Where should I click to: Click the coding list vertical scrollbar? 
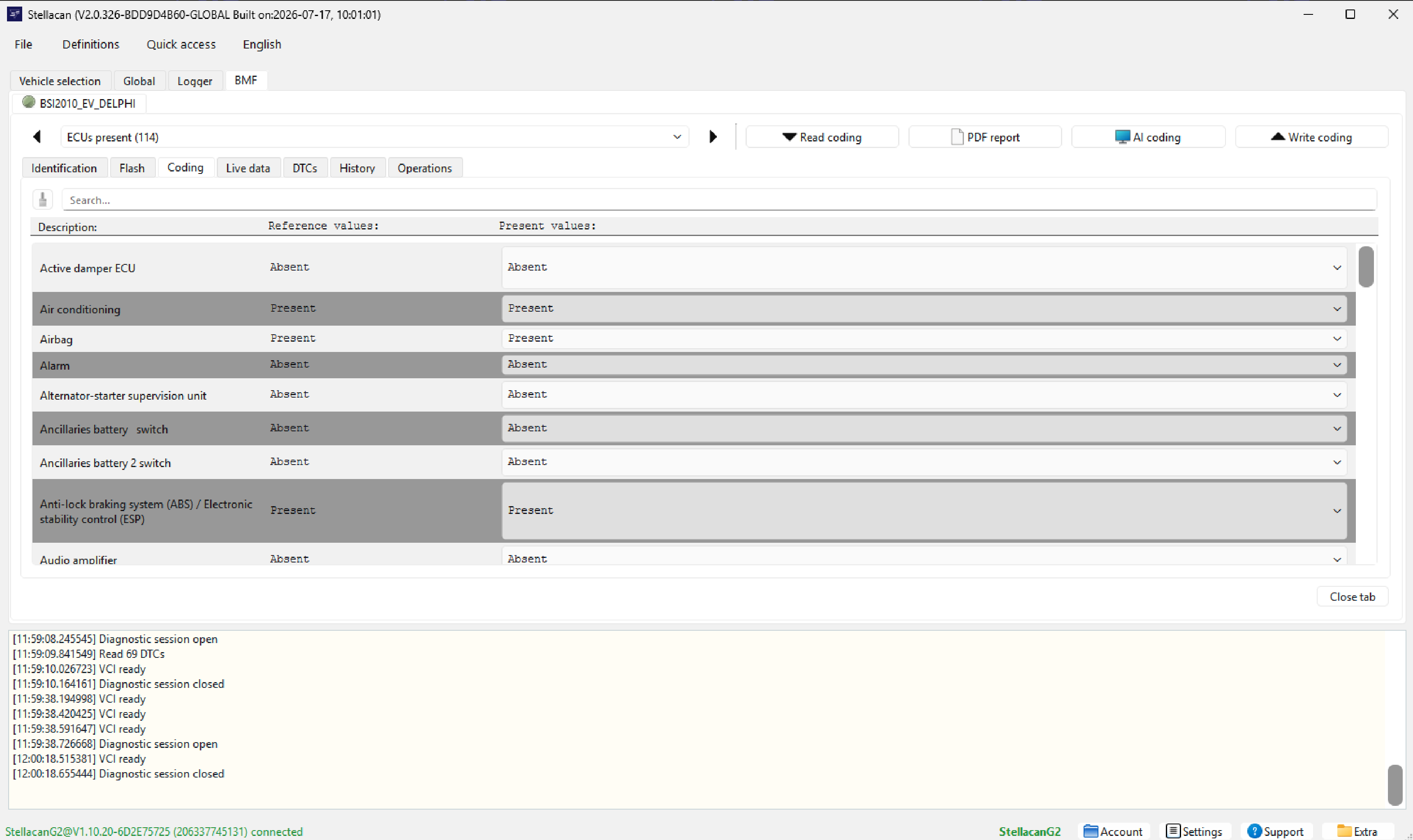pos(1365,404)
